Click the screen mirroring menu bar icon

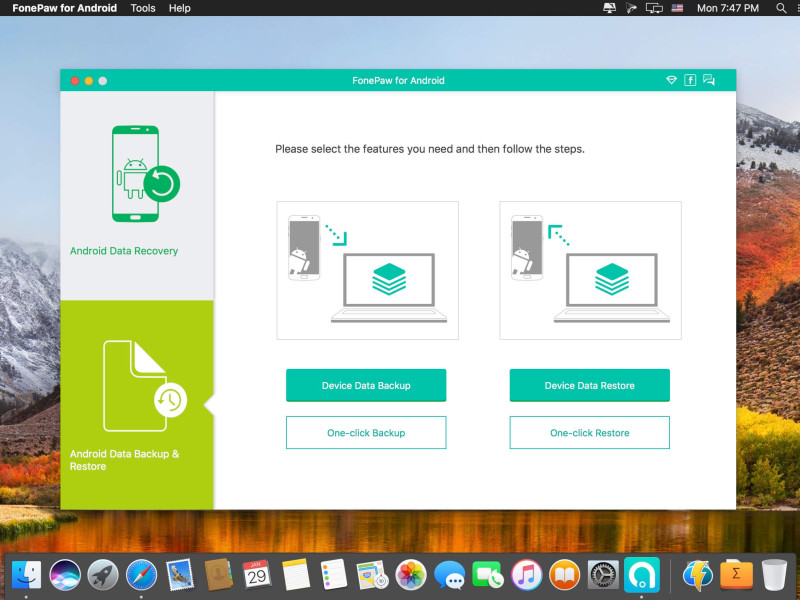point(654,8)
